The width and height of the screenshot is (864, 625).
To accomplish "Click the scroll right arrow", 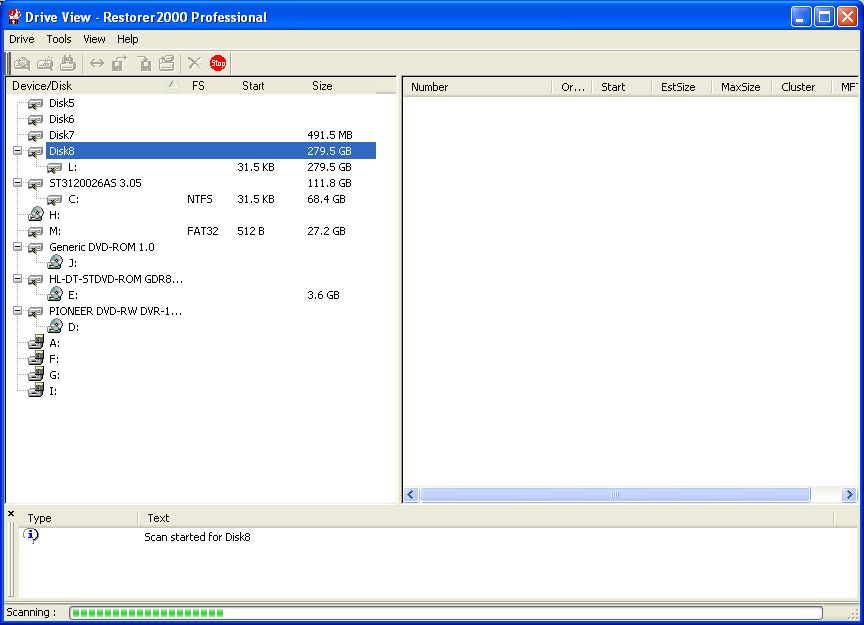I will (x=849, y=495).
